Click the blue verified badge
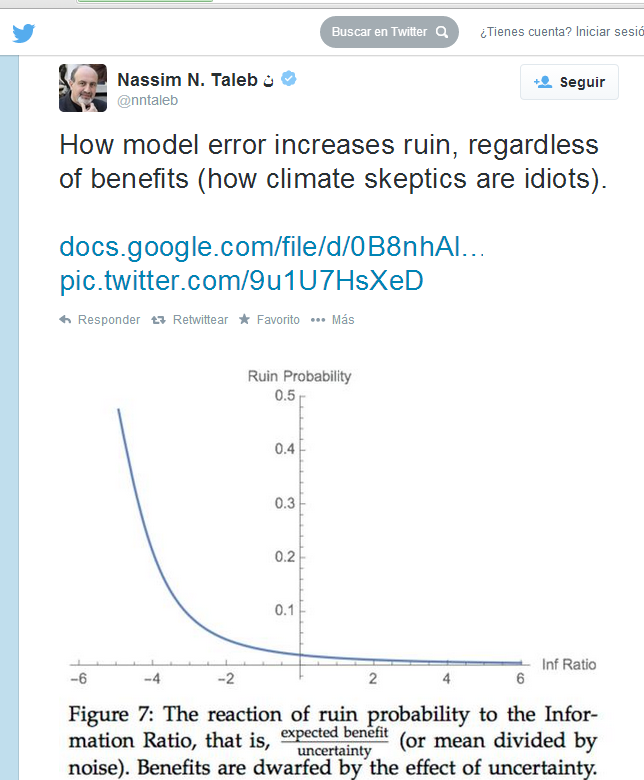Viewport: 644px width, 780px height. 290,79
